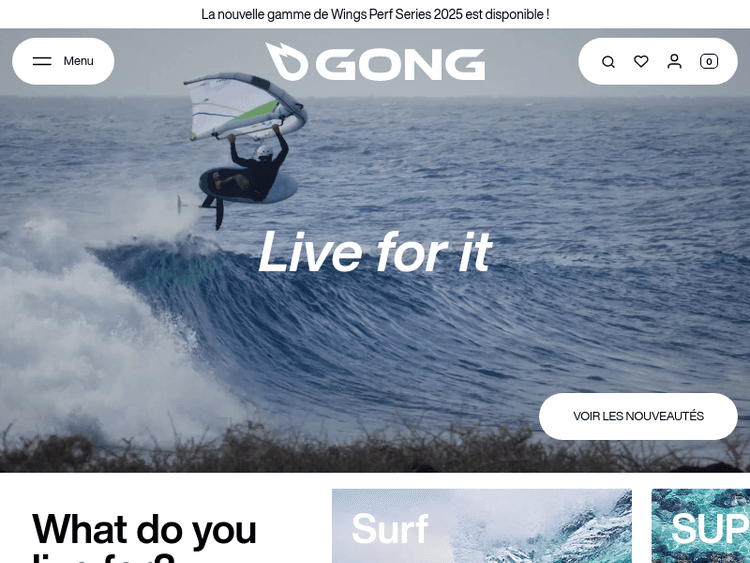Image resolution: width=750 pixels, height=563 pixels.
Task: Click the Live for it headline
Action: click(375, 252)
